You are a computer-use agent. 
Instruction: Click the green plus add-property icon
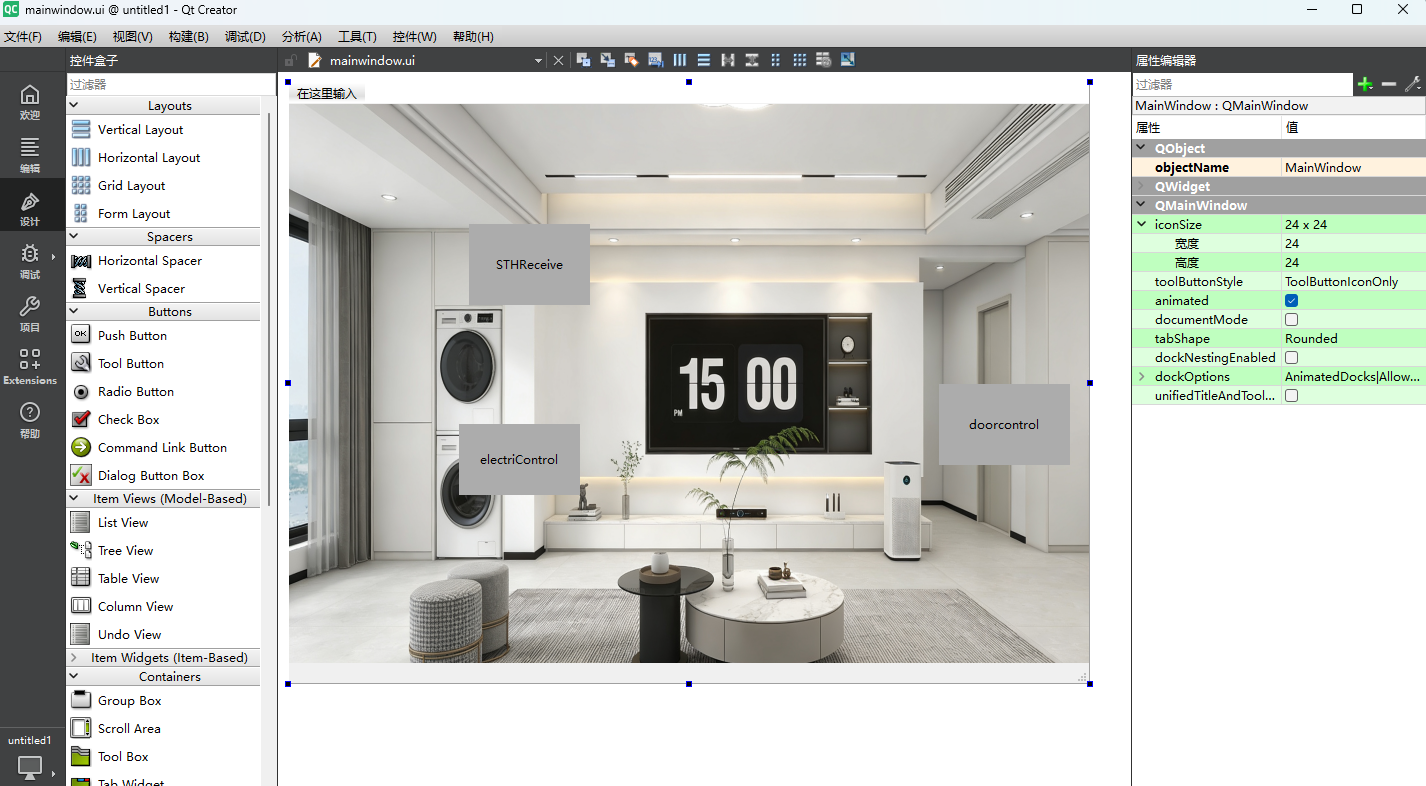click(1365, 85)
